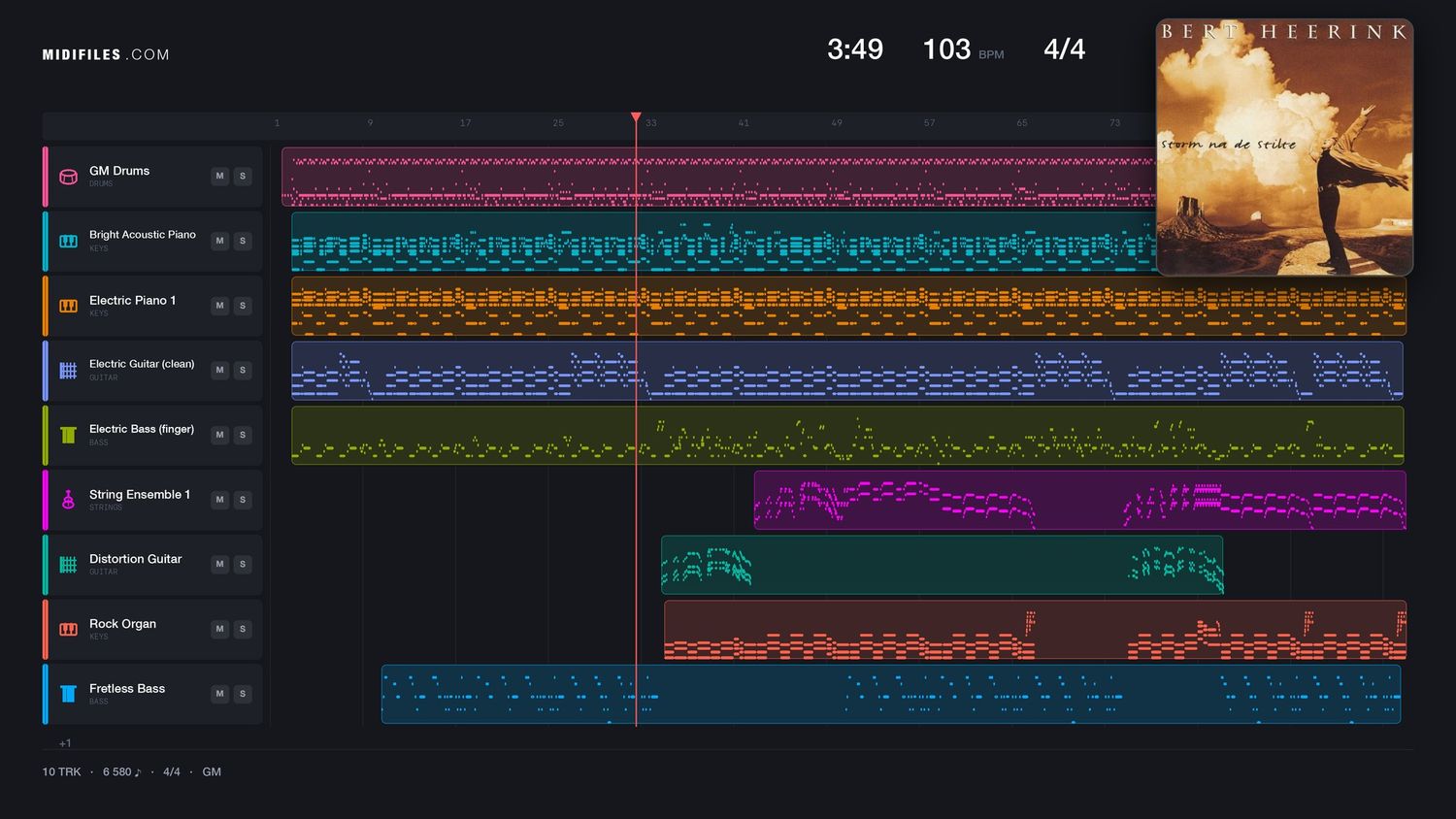The width and height of the screenshot is (1456, 819).
Task: Select the Electric Bass (finger) track name
Action: coord(142,429)
